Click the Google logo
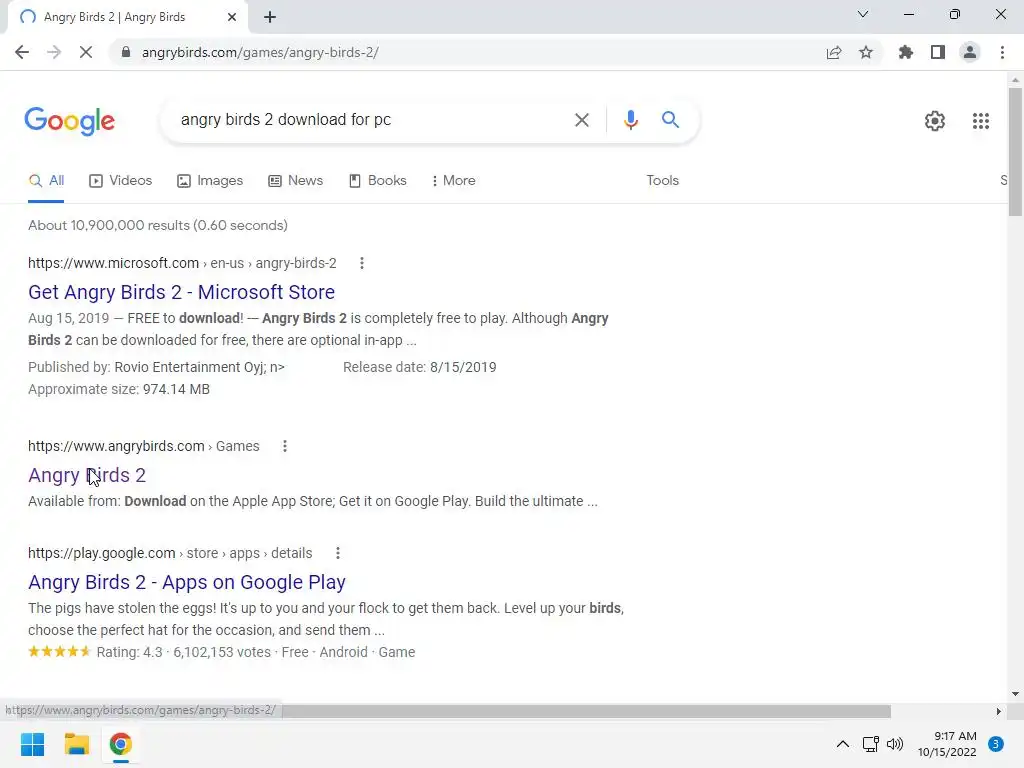 70,121
